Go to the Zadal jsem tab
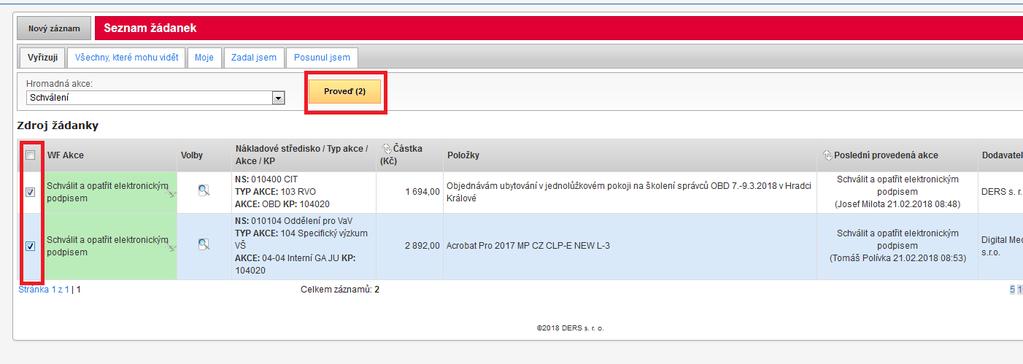The width and height of the screenshot is (1023, 364). (254, 57)
